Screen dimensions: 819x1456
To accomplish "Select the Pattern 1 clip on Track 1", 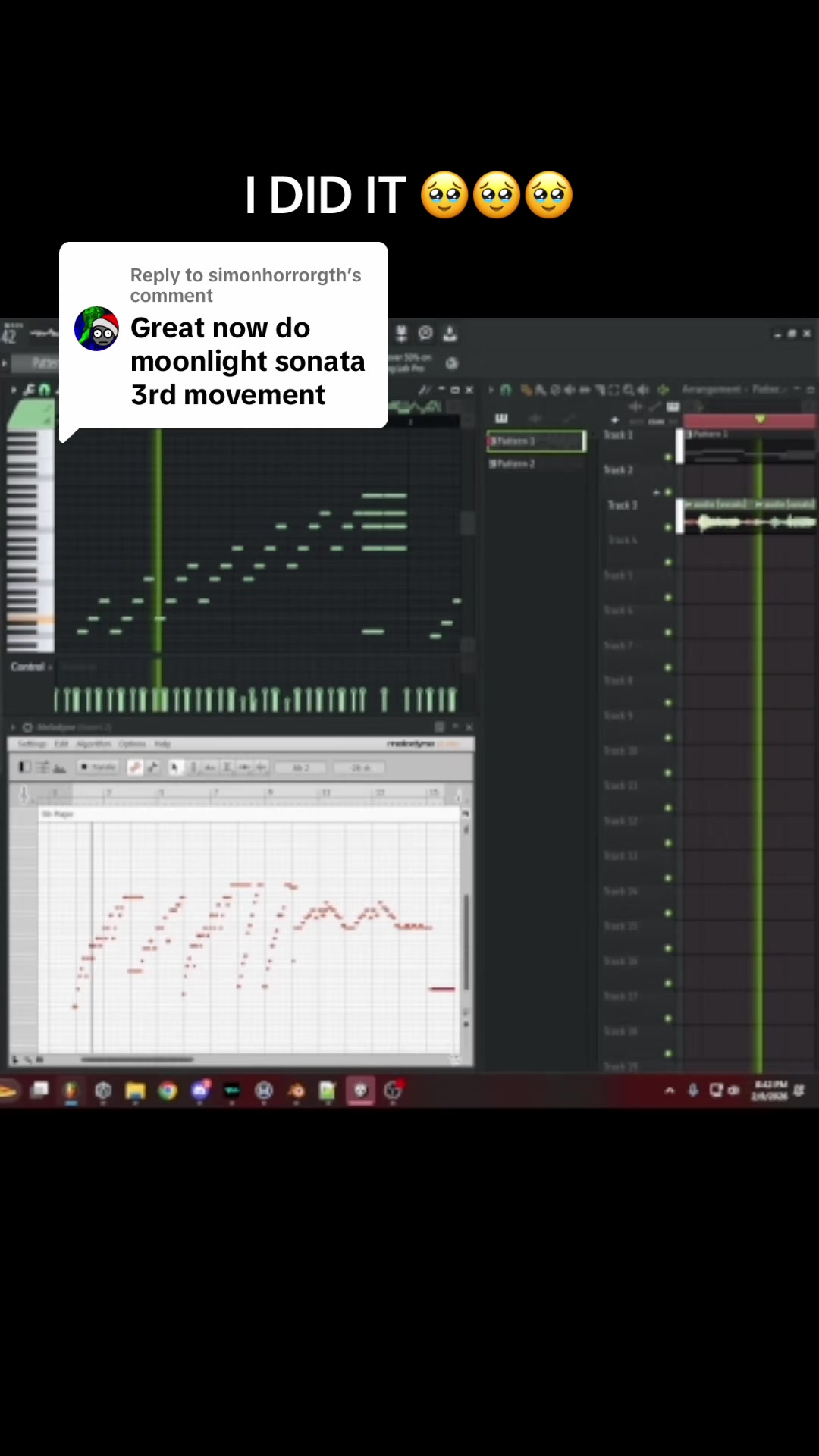I will point(749,446).
